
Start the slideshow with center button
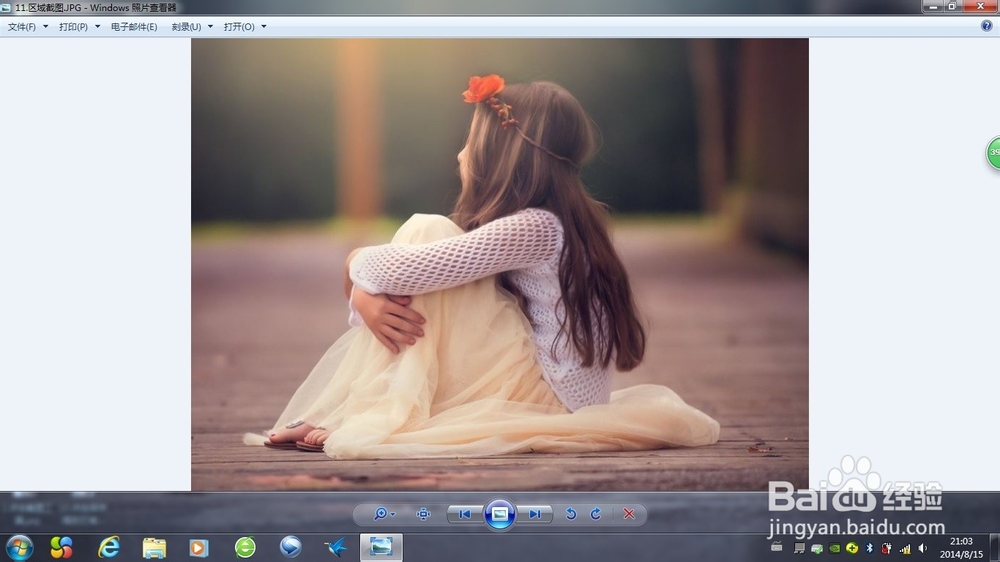click(x=499, y=514)
